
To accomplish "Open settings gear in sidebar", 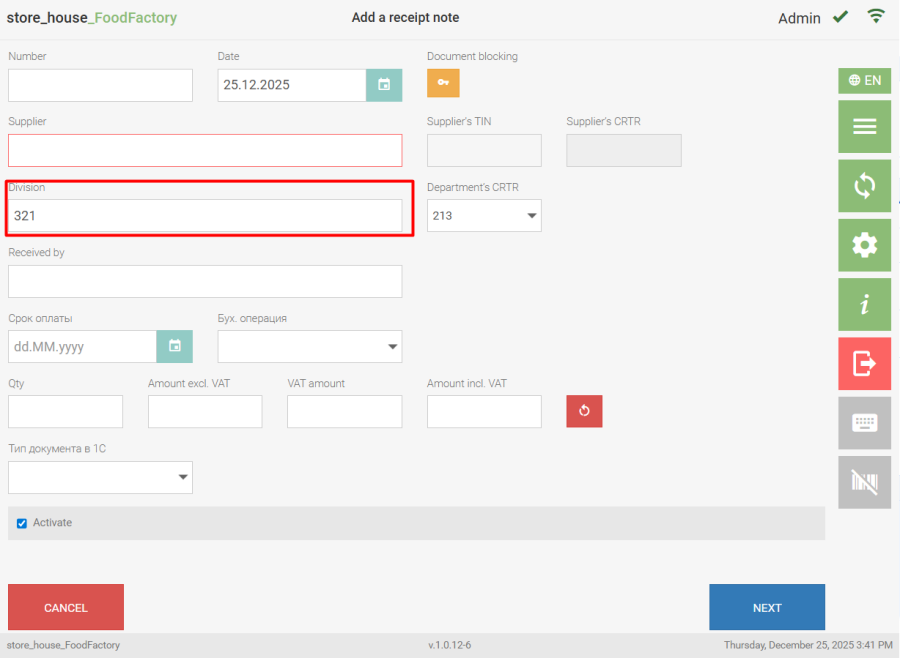I will (864, 245).
